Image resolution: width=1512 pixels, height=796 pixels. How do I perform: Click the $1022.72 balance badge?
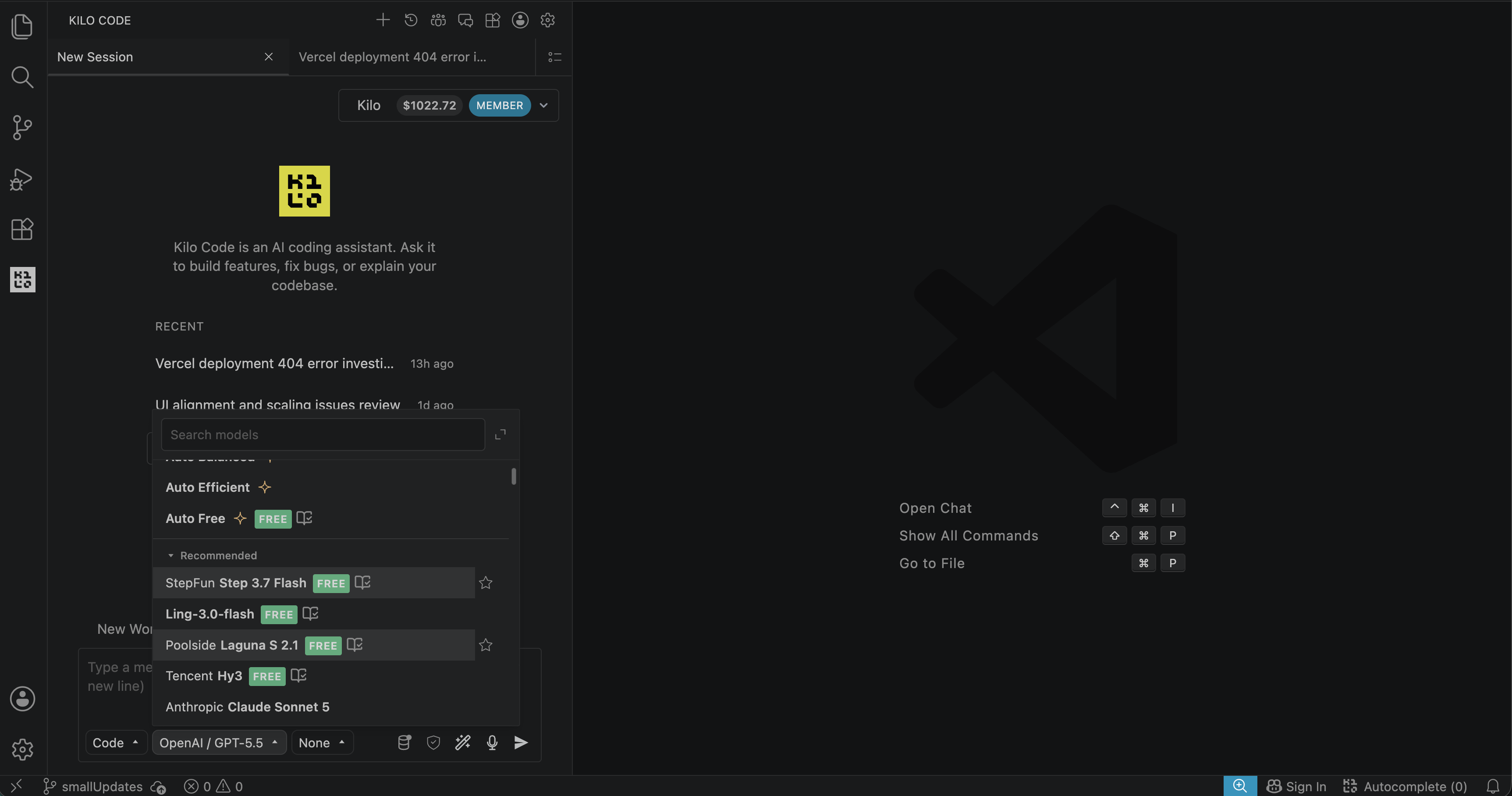click(x=429, y=105)
